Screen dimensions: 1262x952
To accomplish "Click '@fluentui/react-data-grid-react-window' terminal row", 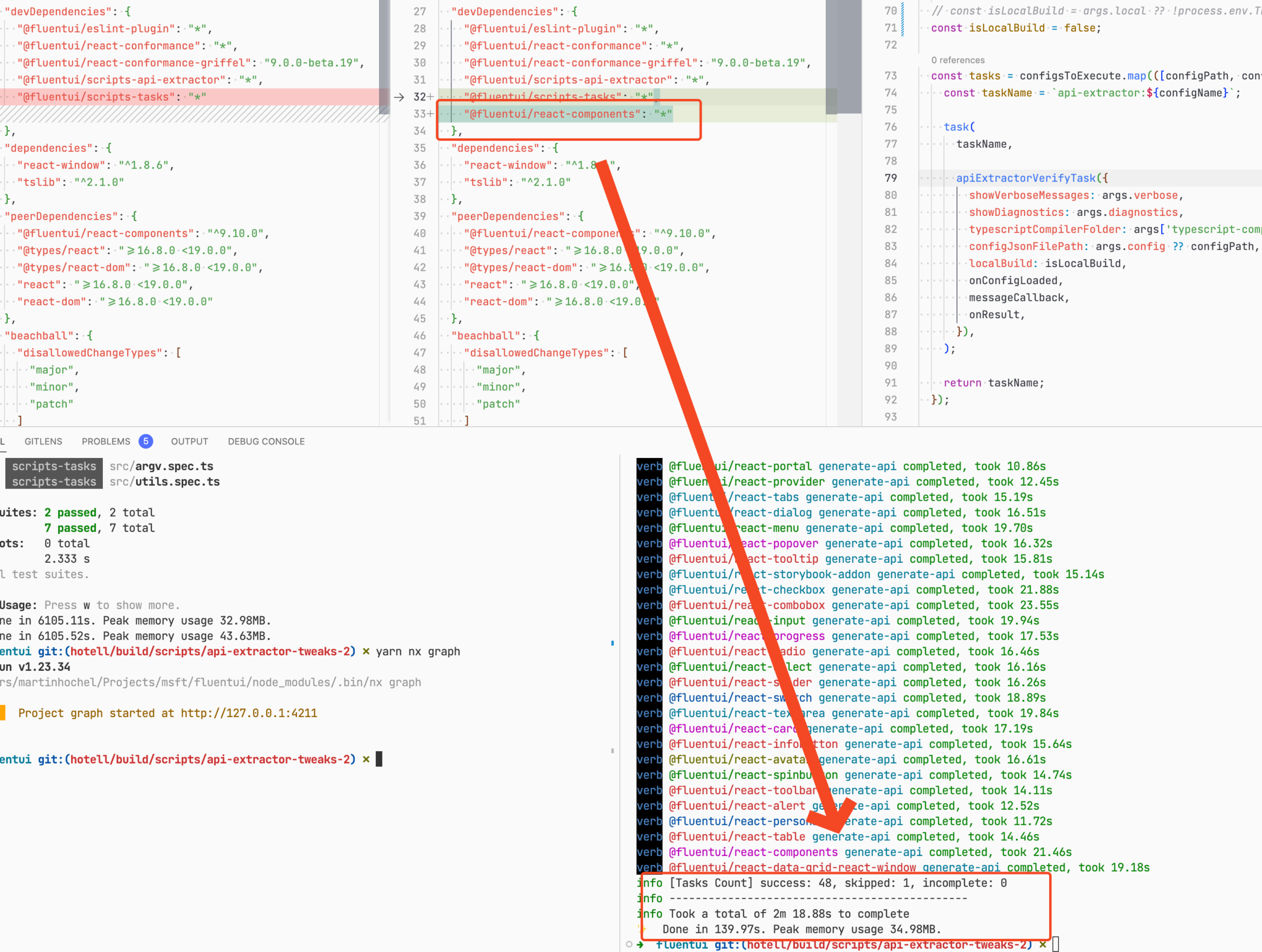I will click(x=893, y=868).
